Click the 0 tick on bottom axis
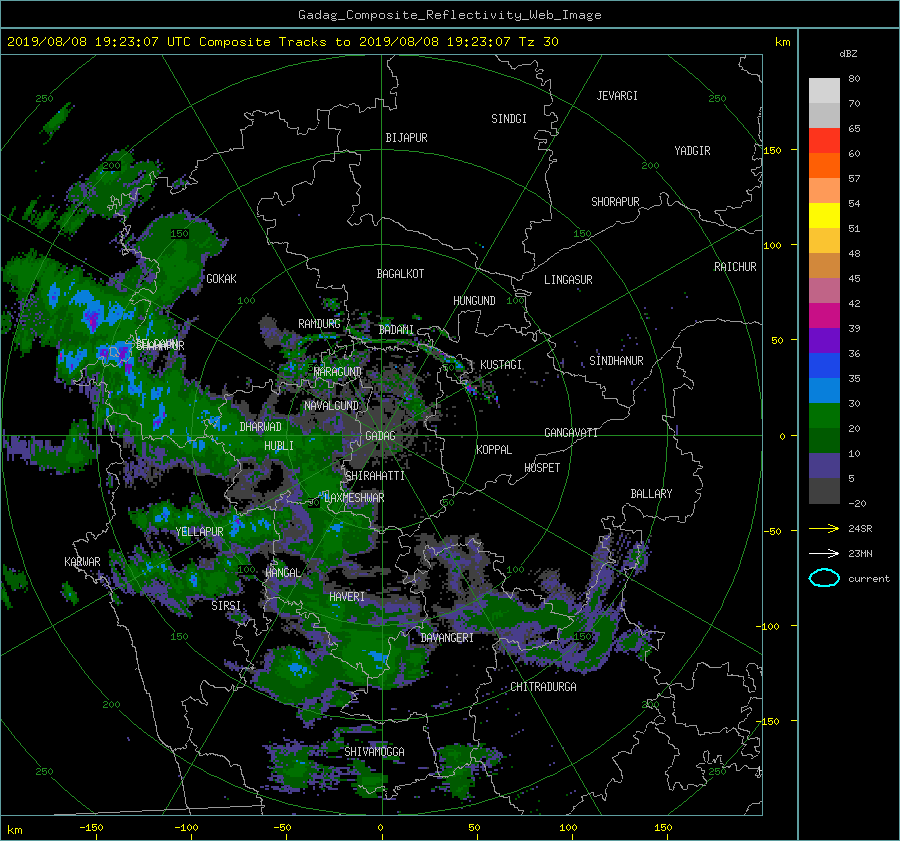Image resolution: width=900 pixels, height=841 pixels. coord(381,828)
